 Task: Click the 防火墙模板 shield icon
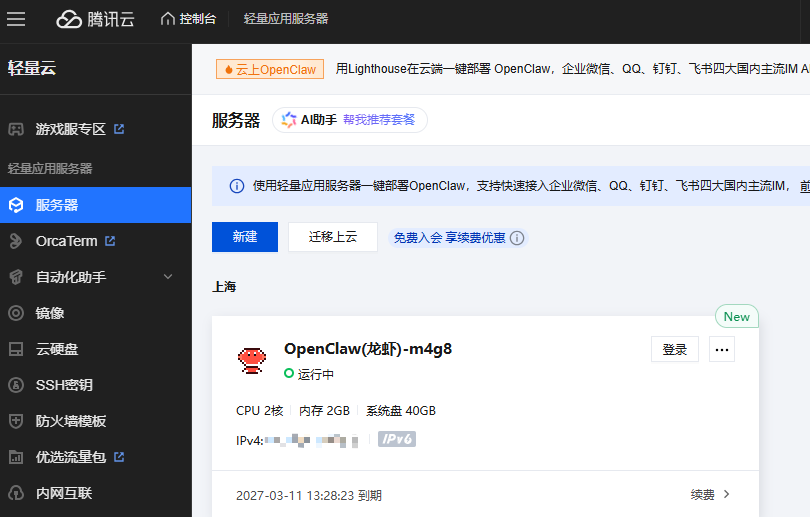tap(16, 421)
